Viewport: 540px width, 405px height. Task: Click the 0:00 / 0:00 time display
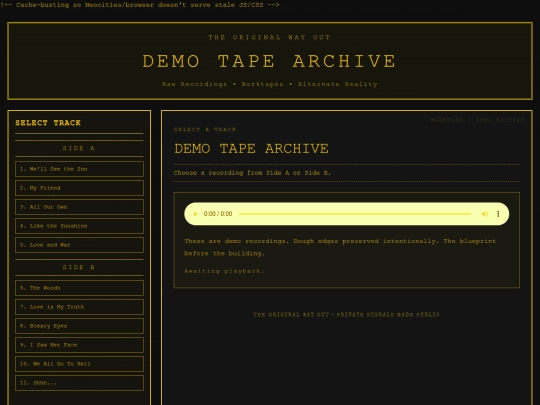point(218,214)
